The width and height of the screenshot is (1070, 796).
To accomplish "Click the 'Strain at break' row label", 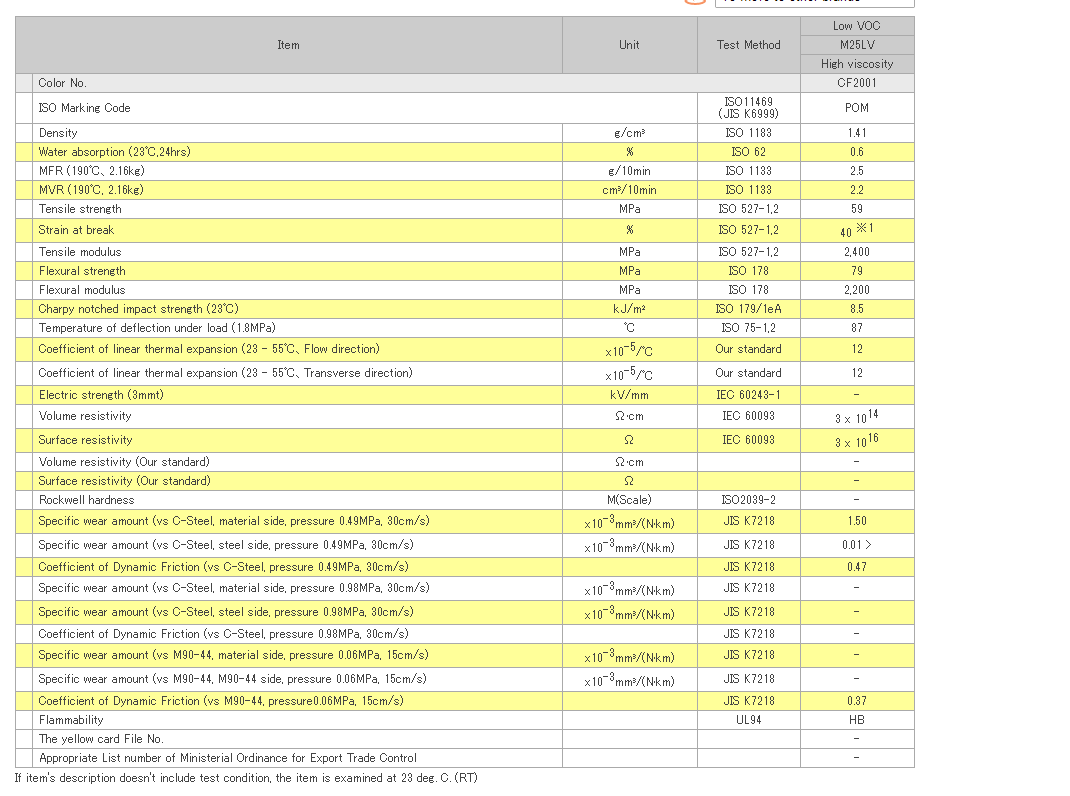I will point(76,230).
